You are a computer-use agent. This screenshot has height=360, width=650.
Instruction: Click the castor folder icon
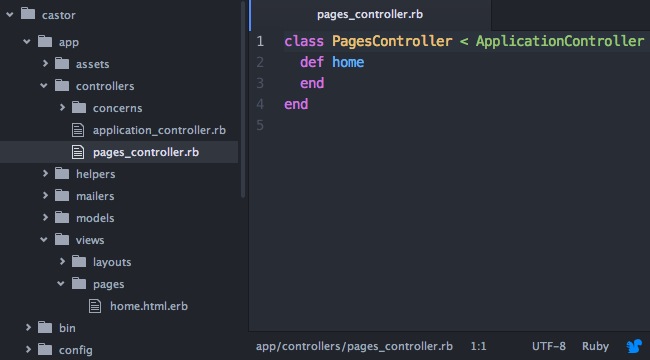[x=28, y=14]
